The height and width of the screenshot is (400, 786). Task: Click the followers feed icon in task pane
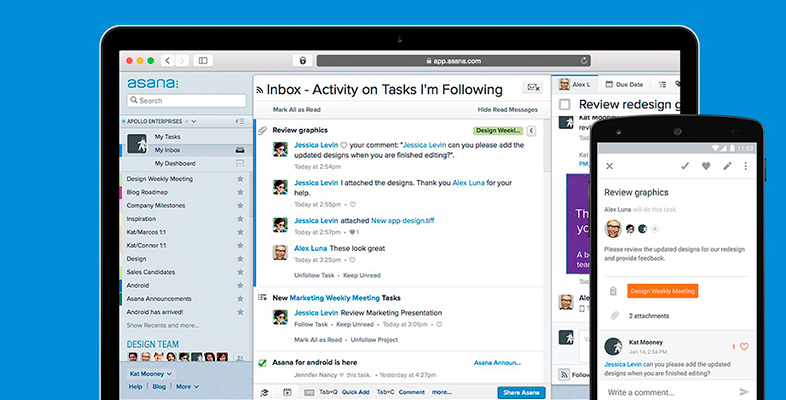pyautogui.click(x=564, y=374)
